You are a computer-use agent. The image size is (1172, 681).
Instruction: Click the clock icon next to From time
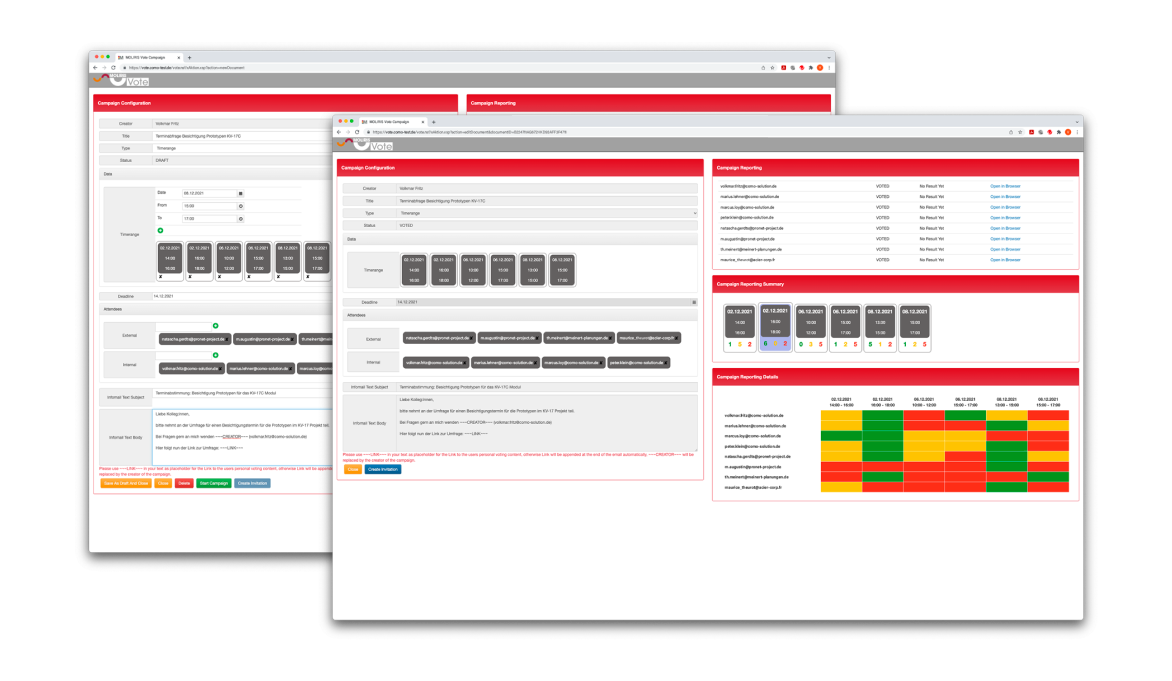pos(240,206)
